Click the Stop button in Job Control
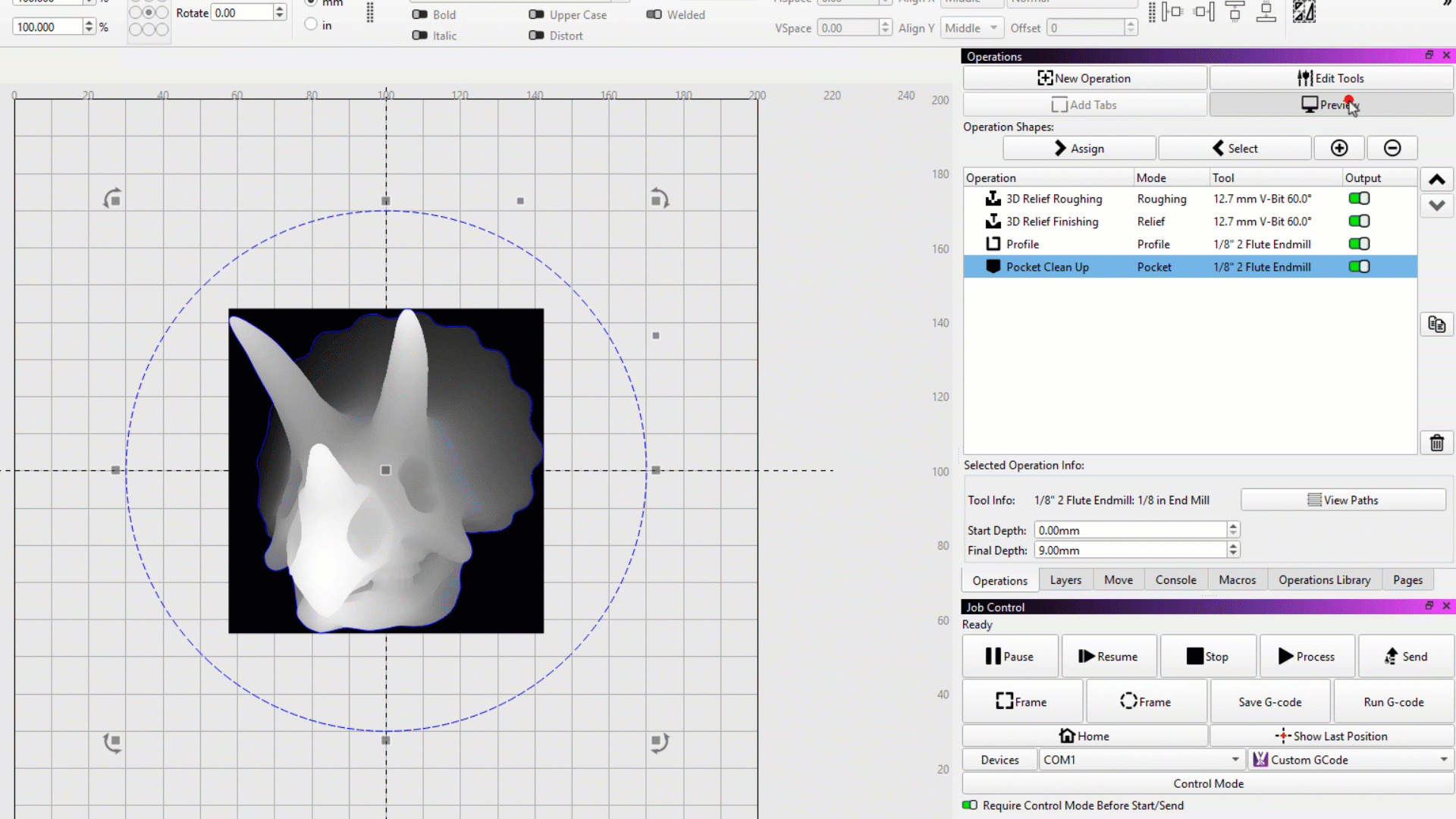Viewport: 1456px width, 819px height. [x=1208, y=657]
